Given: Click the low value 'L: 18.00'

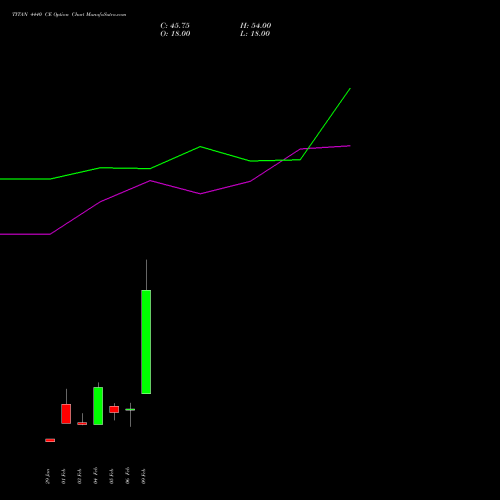Looking at the screenshot, I should pos(255,34).
